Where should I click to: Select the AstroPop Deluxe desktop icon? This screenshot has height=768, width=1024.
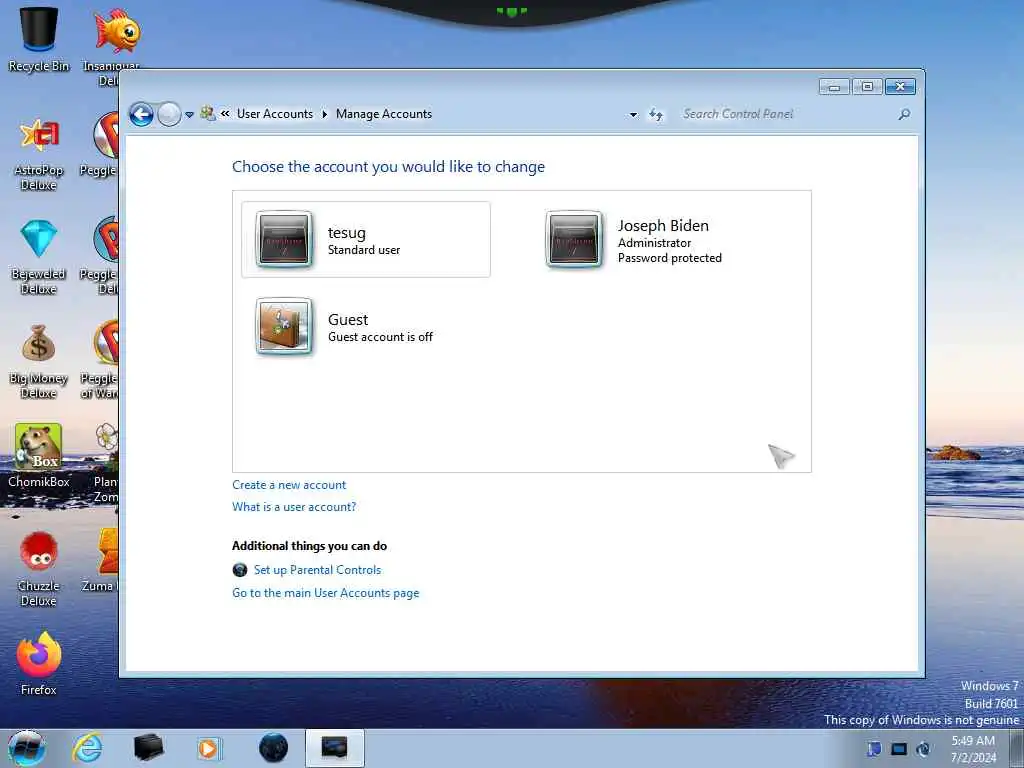click(x=39, y=154)
